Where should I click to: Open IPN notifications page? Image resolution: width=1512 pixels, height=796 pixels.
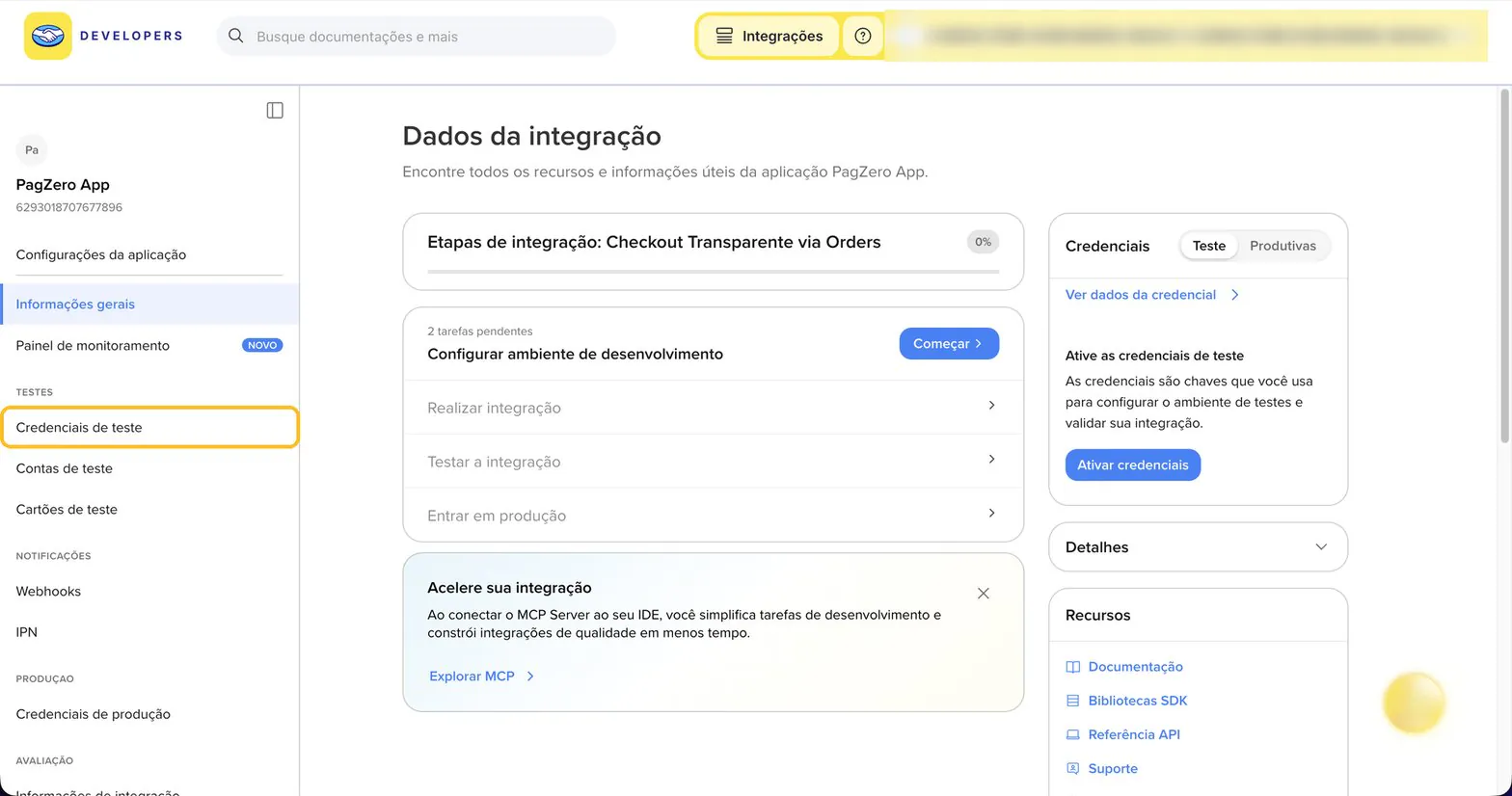[x=27, y=632]
